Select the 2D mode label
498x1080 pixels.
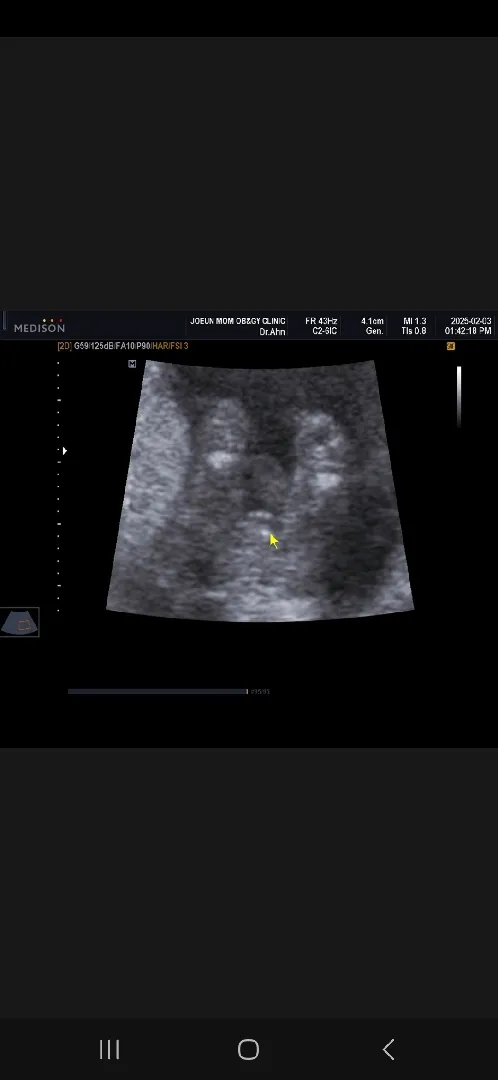64,346
